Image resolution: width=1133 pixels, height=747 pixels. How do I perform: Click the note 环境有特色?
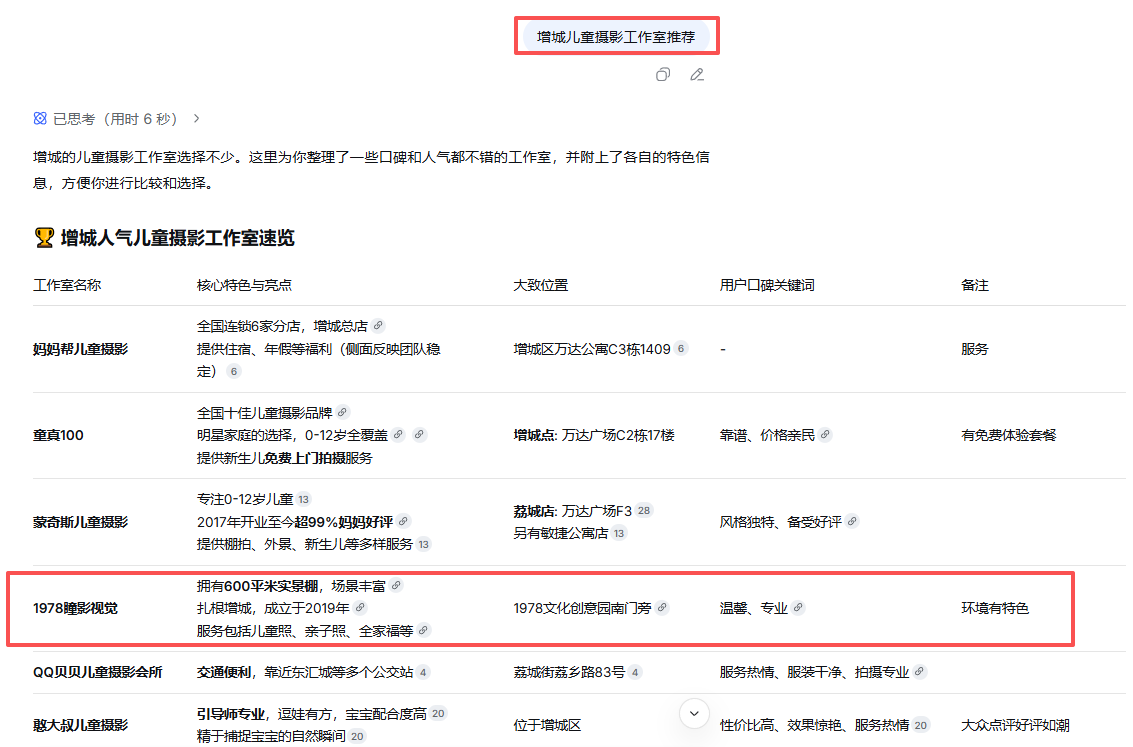995,608
